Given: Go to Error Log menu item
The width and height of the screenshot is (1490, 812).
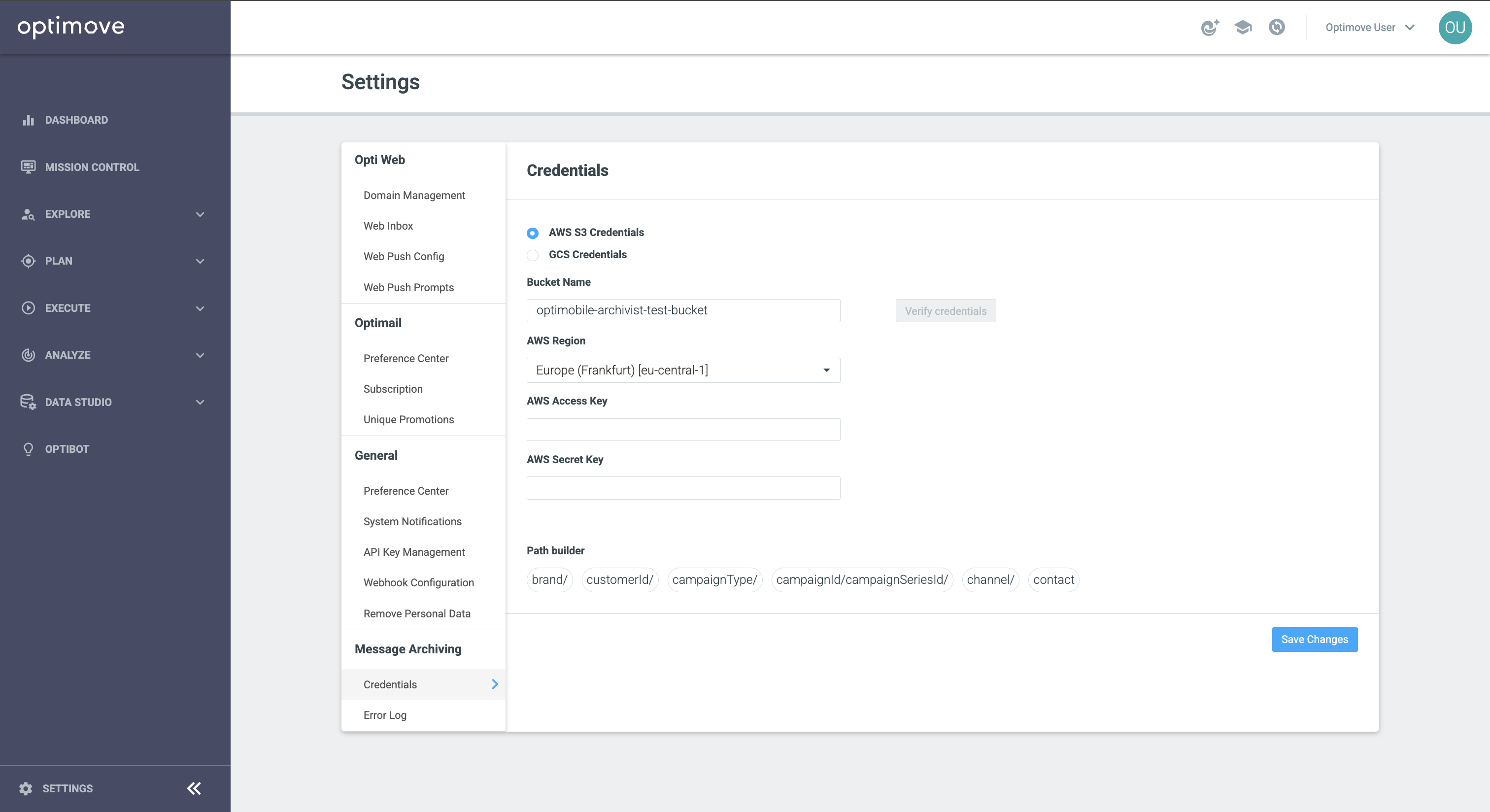Looking at the screenshot, I should [x=385, y=715].
